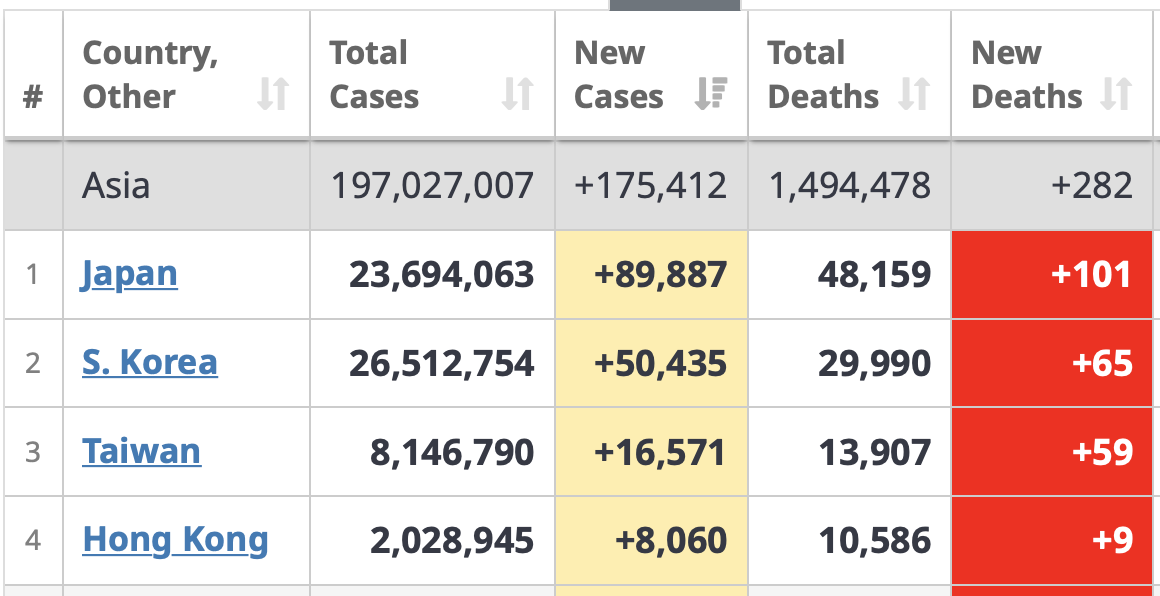Select the Asia summary row label
The height and width of the screenshot is (596, 1160).
tap(117, 185)
